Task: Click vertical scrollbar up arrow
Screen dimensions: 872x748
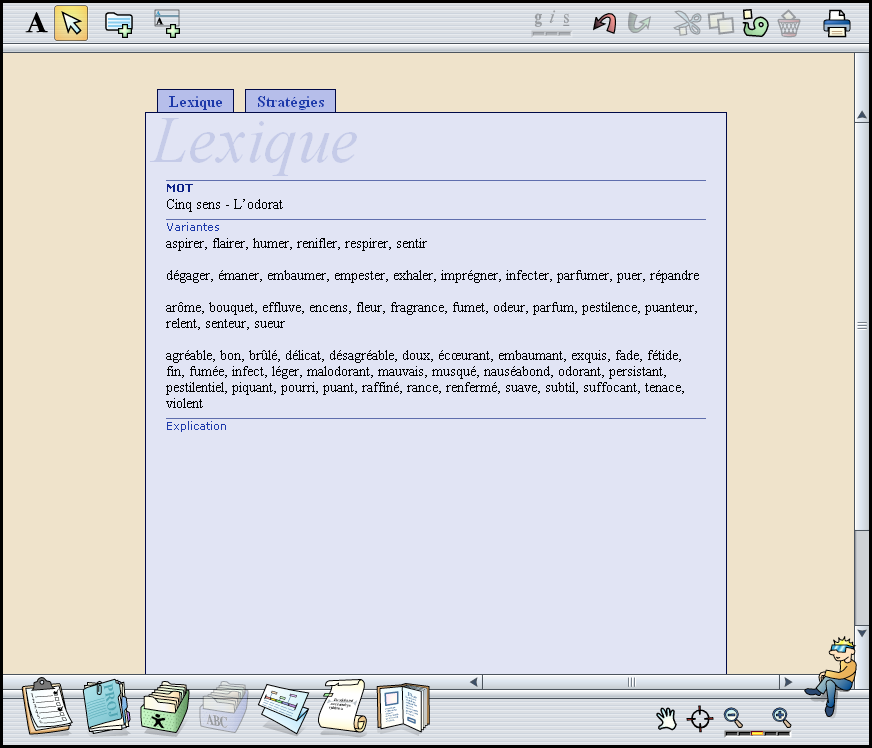Action: pos(861,115)
